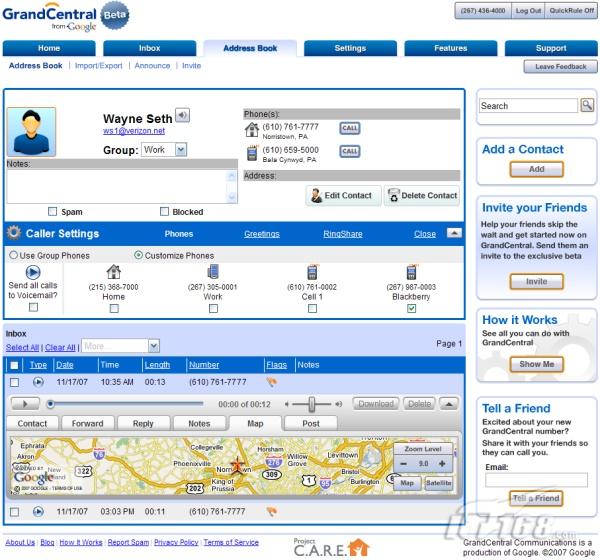Click the Search input field
Image resolution: width=600 pixels, height=560 pixels.
528,106
